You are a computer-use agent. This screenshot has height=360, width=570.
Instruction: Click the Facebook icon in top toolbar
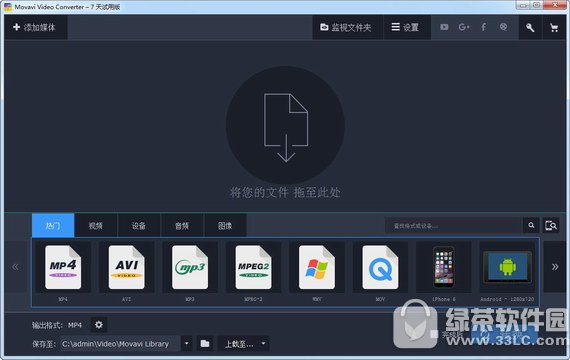(x=483, y=27)
